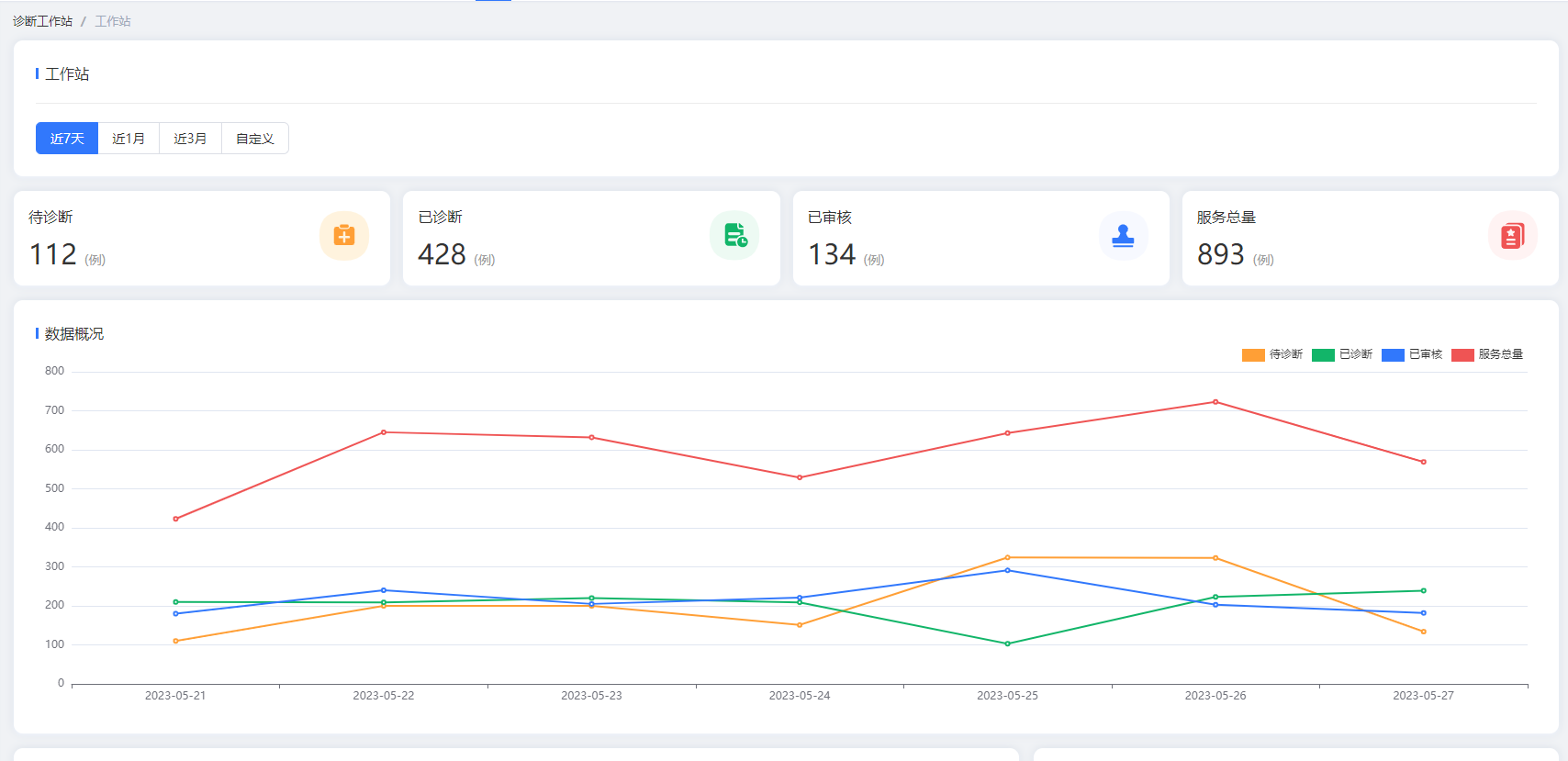Click the 800 y-axis label
Screen dimensions: 1568x761
click(55, 371)
